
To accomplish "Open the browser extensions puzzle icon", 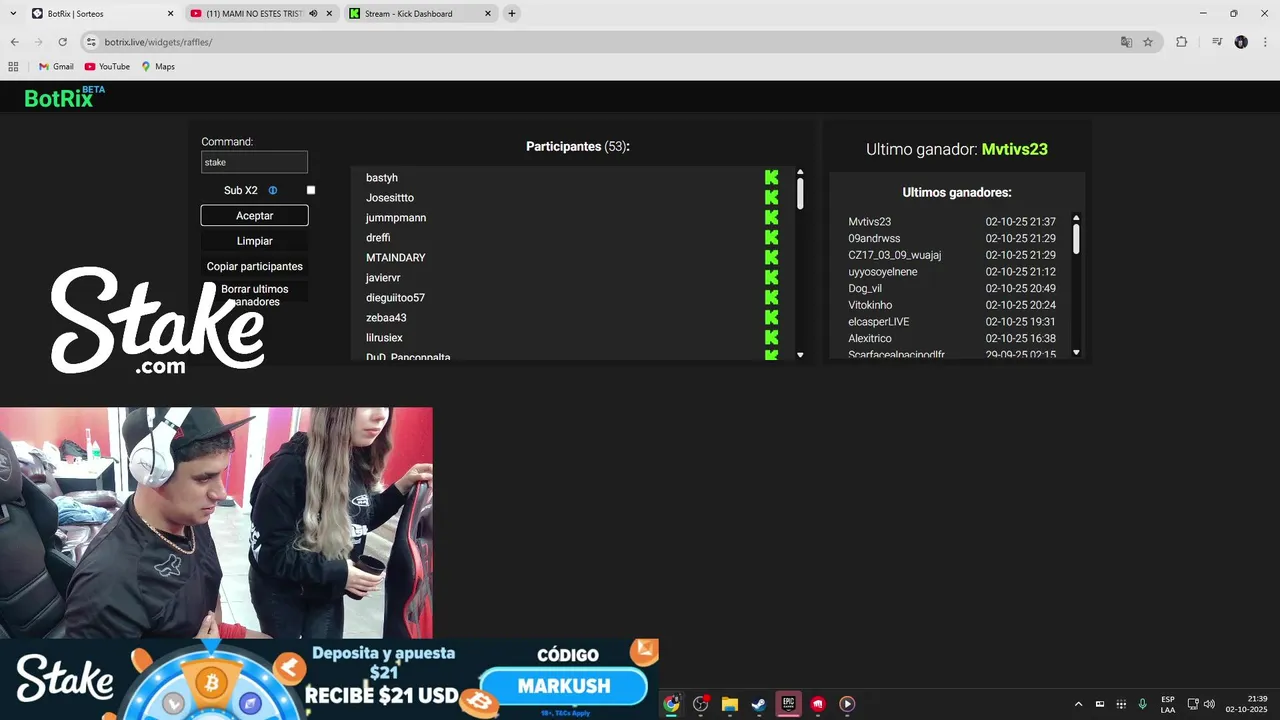I will pos(1181,42).
